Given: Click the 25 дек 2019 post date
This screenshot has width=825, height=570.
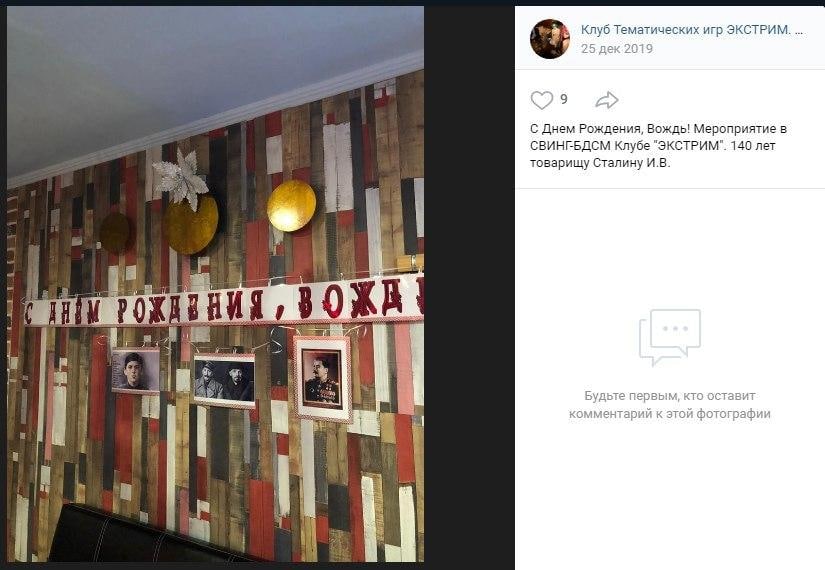Looking at the screenshot, I should pyautogui.click(x=617, y=48).
